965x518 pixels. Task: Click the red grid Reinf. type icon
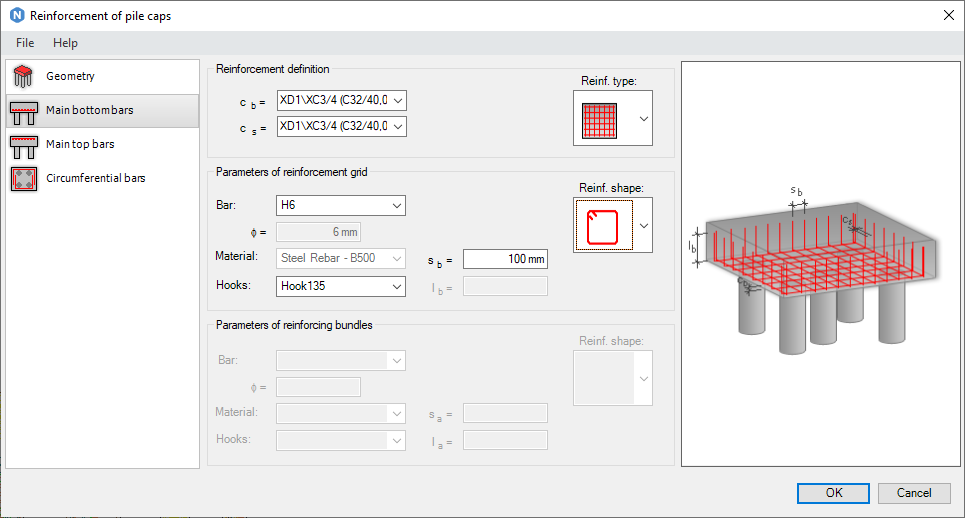coord(602,119)
